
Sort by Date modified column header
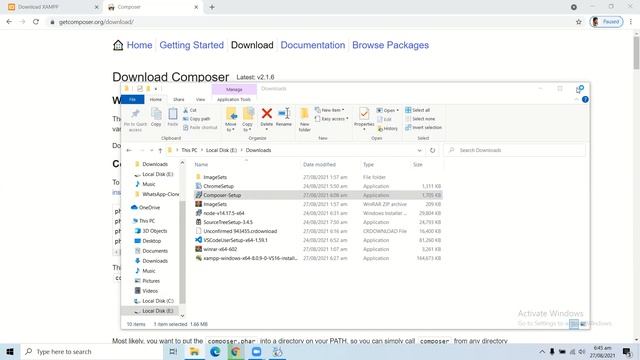tap(319, 164)
